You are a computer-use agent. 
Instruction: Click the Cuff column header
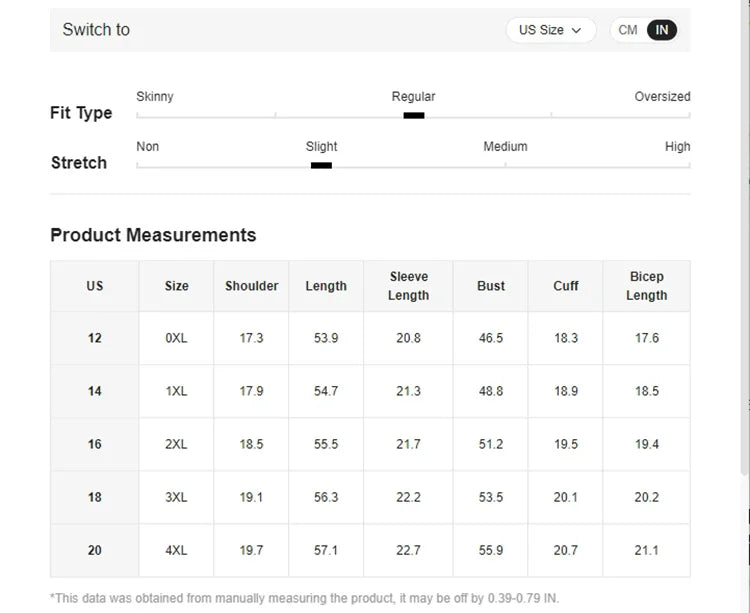point(566,286)
